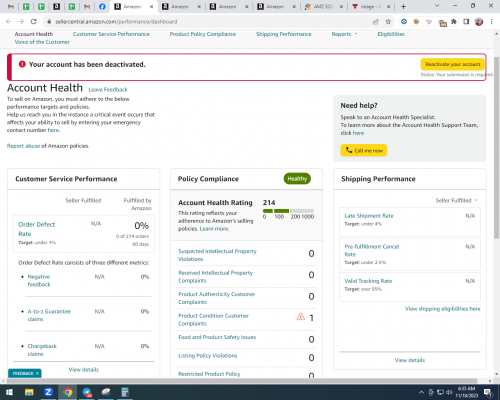Open the Chrome extensions puzzle icon
500x400 pixels.
click(454, 22)
